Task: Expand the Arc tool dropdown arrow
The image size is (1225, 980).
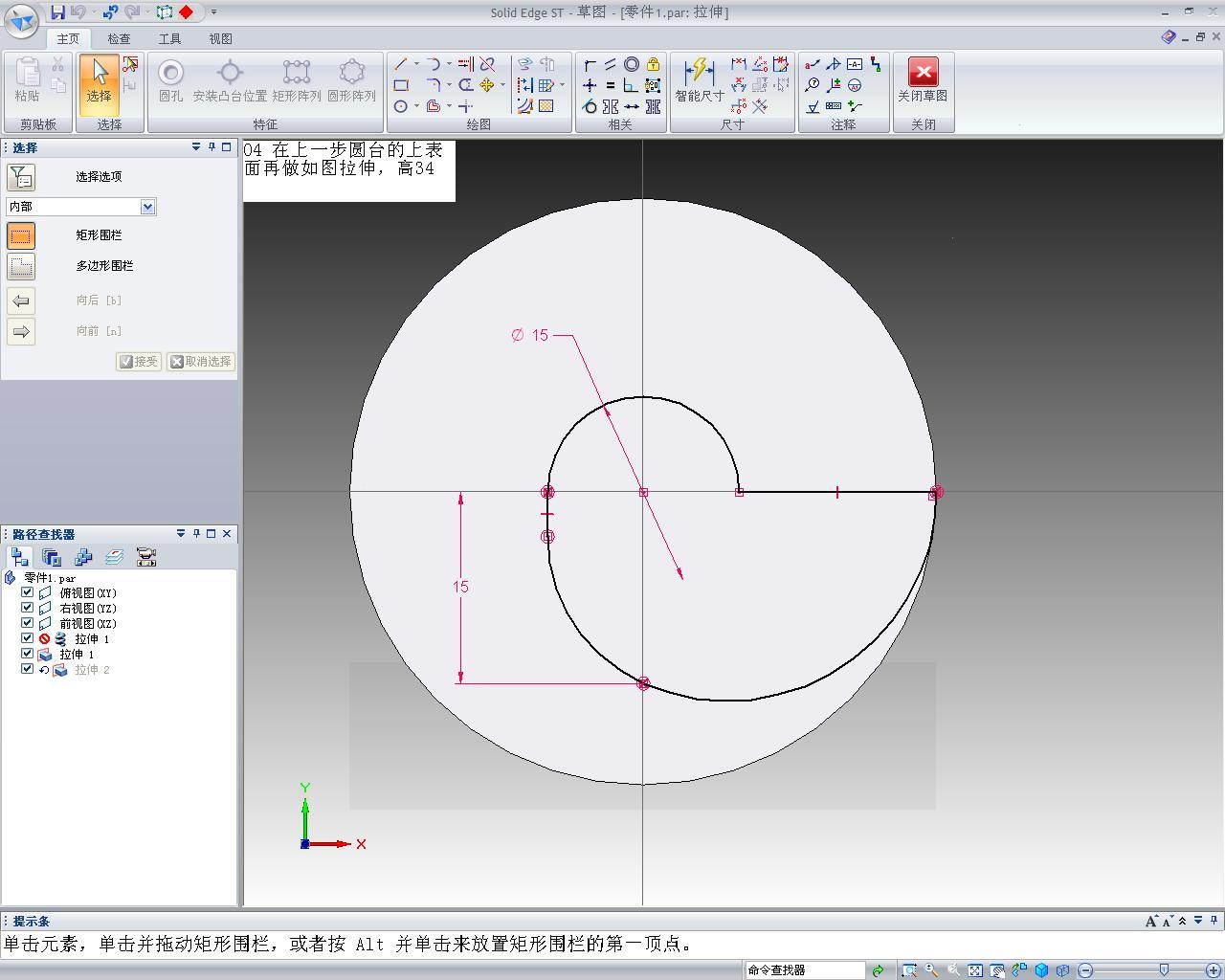Action: click(449, 64)
